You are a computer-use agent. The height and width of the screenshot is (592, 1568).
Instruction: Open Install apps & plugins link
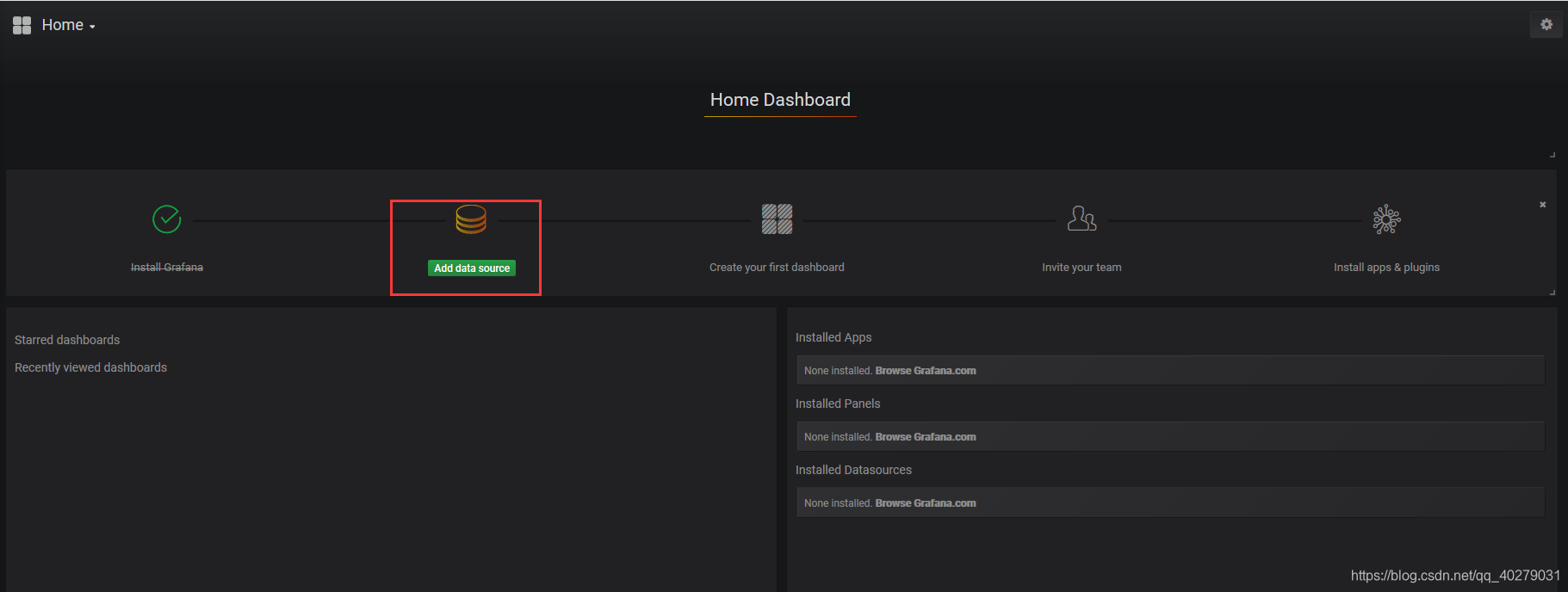[1386, 268]
